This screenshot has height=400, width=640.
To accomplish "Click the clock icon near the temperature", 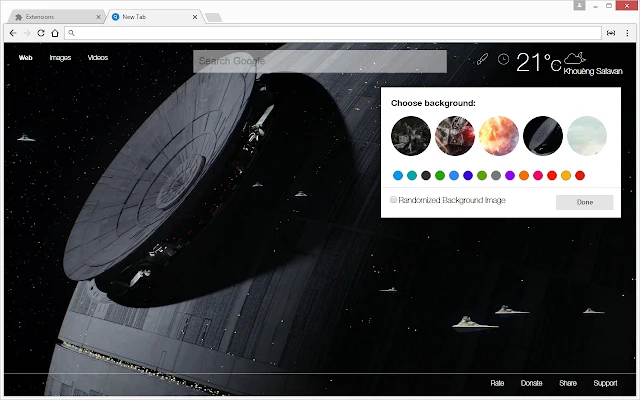I will (503, 60).
